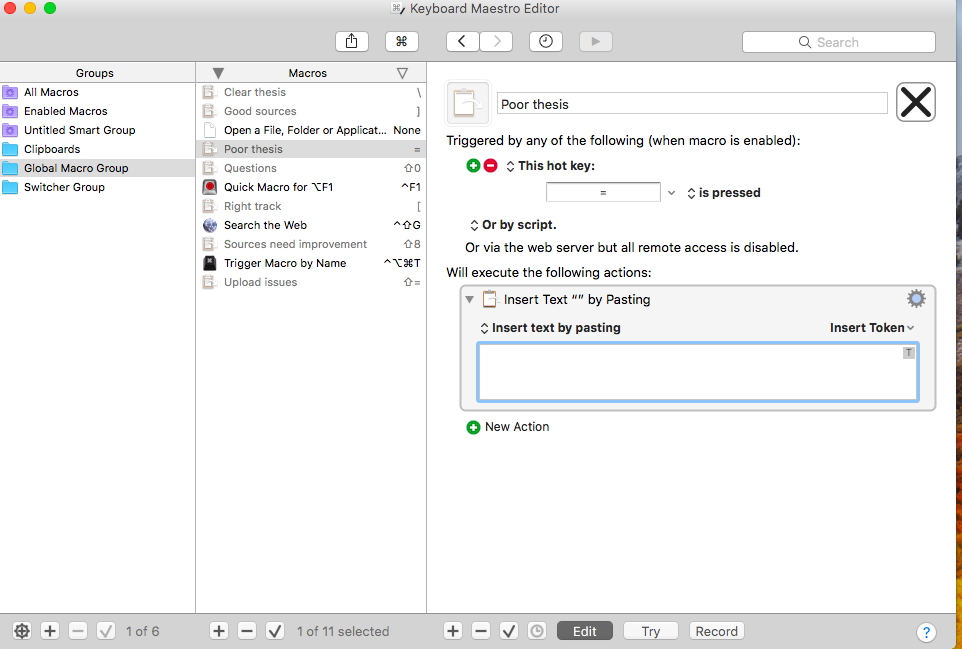The image size is (962, 649).
Task: Delete selected group minus button
Action: click(78, 631)
